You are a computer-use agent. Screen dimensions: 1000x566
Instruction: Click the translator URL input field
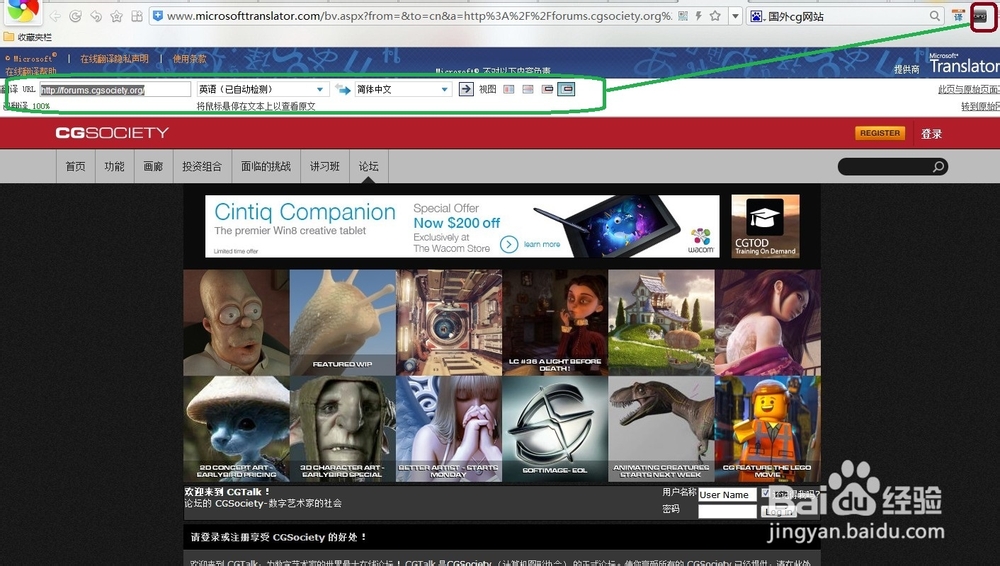pos(115,89)
